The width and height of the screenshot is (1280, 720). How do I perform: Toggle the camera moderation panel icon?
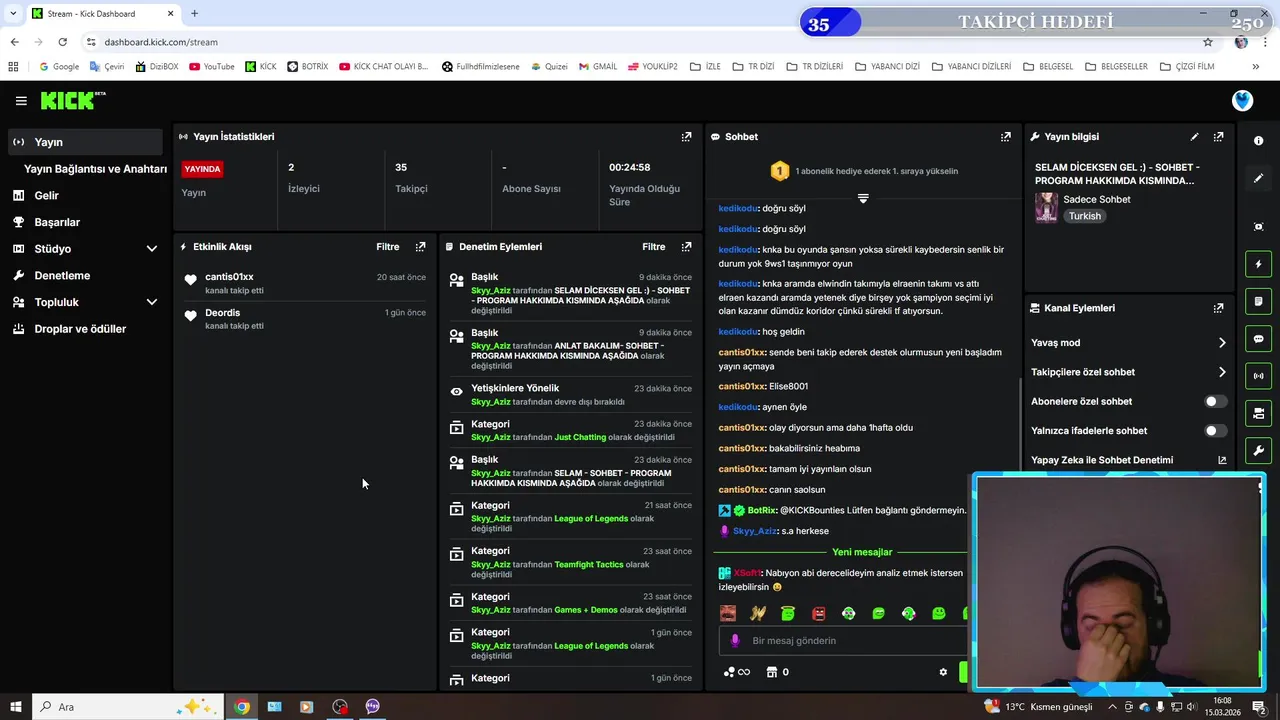pos(1258,413)
